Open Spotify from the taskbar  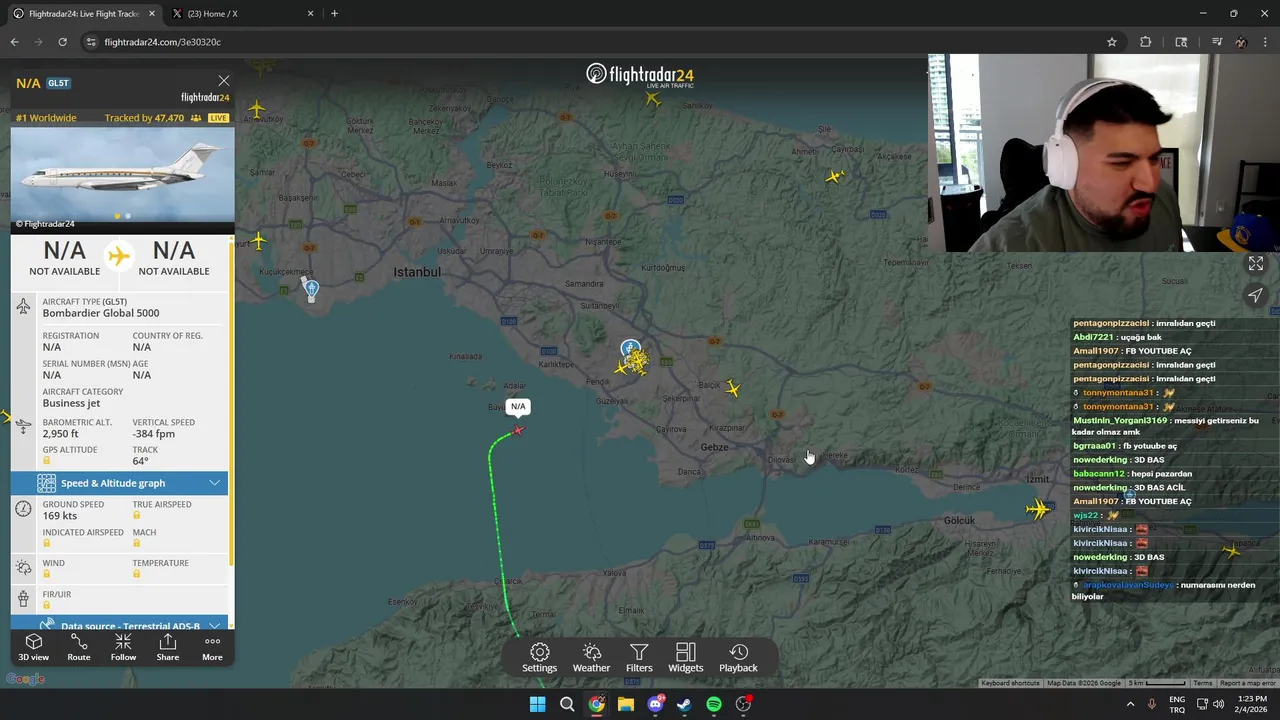pyautogui.click(x=714, y=704)
